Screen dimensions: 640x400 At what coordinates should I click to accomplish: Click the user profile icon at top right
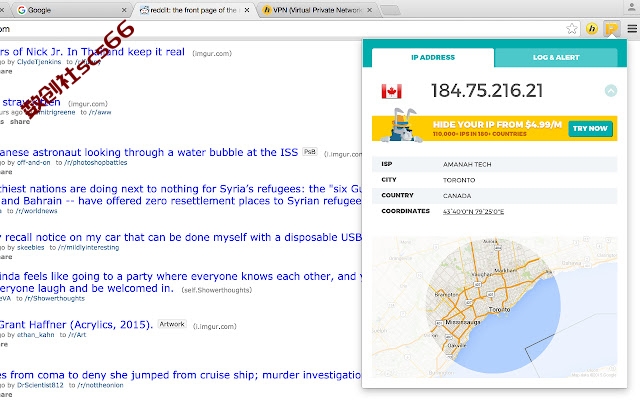[x=631, y=7]
